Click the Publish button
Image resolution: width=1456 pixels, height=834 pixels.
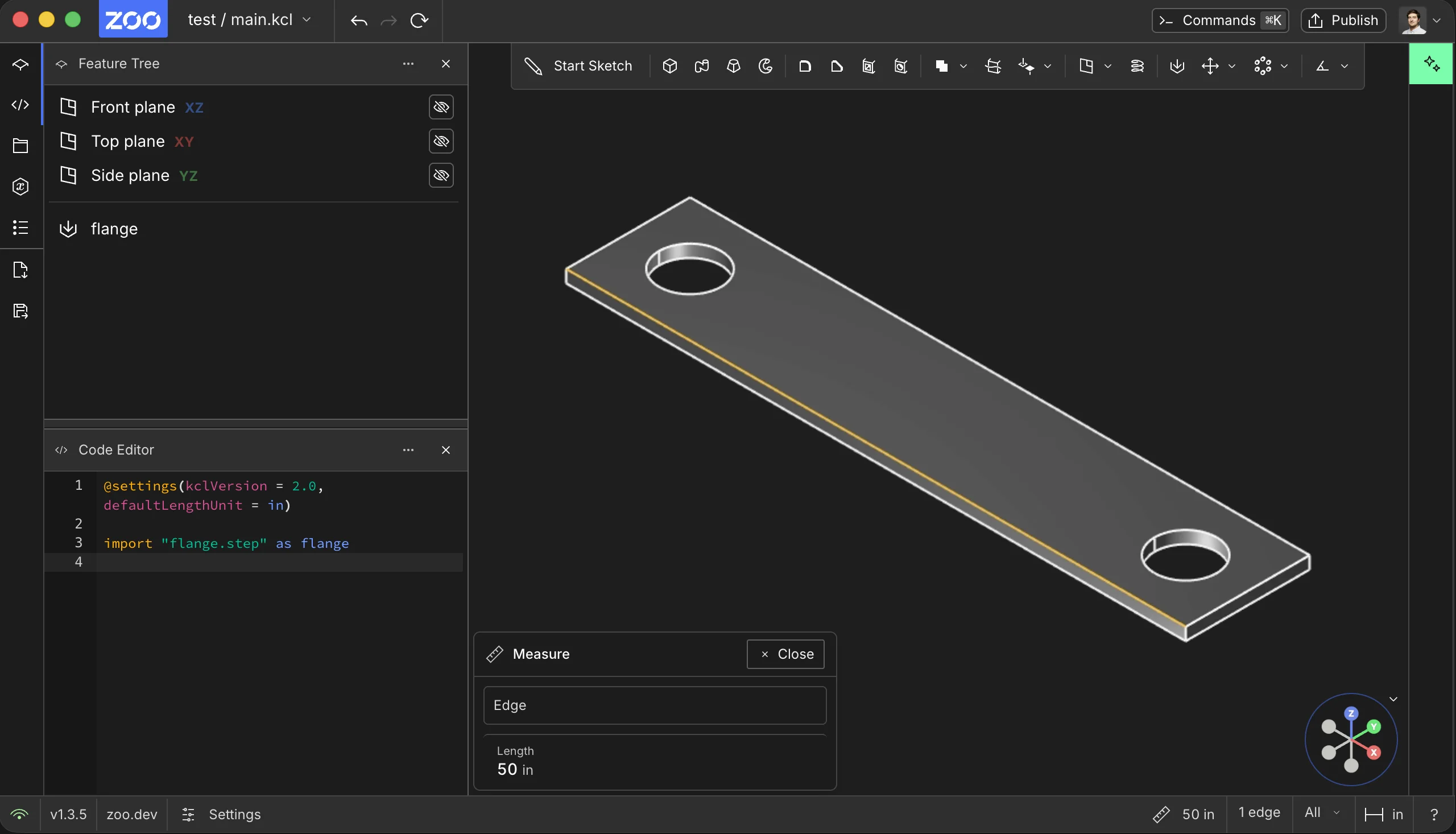[x=1343, y=20]
